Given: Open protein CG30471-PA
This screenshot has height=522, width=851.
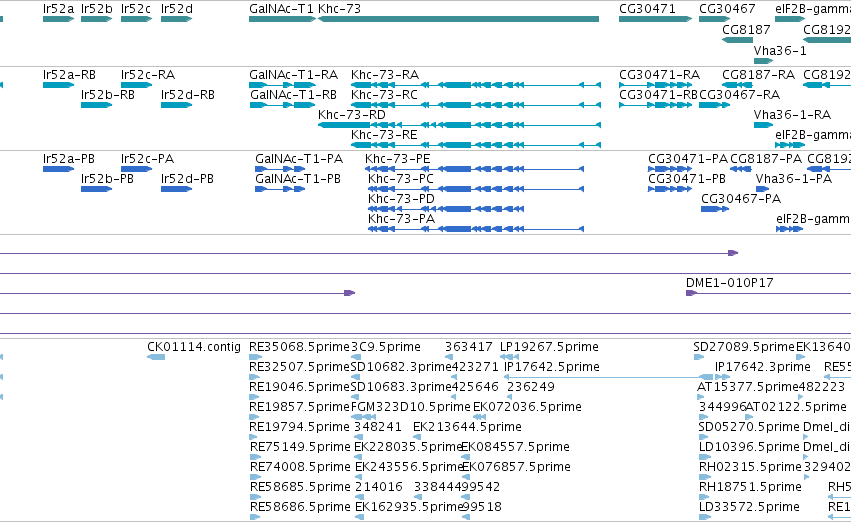Looking at the screenshot, I should tap(688, 158).
